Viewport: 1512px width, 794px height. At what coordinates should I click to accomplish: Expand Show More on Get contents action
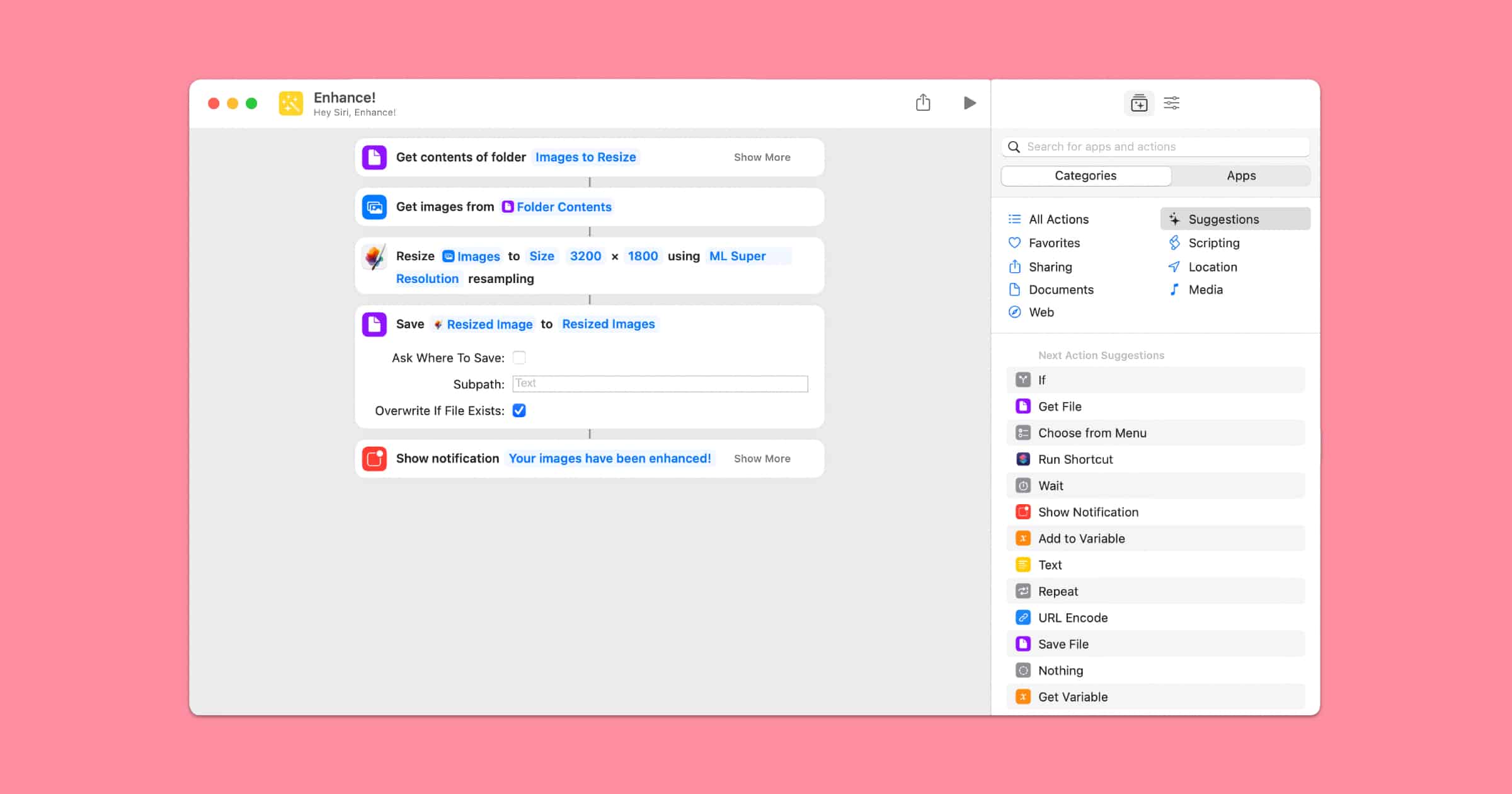[762, 158]
